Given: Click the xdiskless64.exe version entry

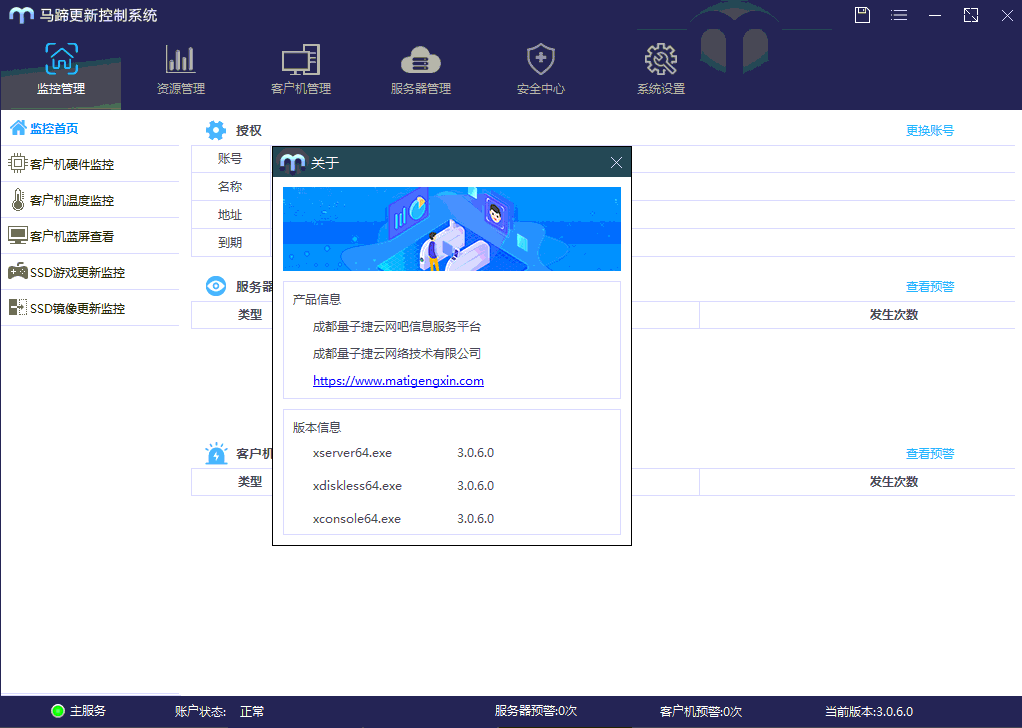Looking at the screenshot, I should pyautogui.click(x=403, y=486).
